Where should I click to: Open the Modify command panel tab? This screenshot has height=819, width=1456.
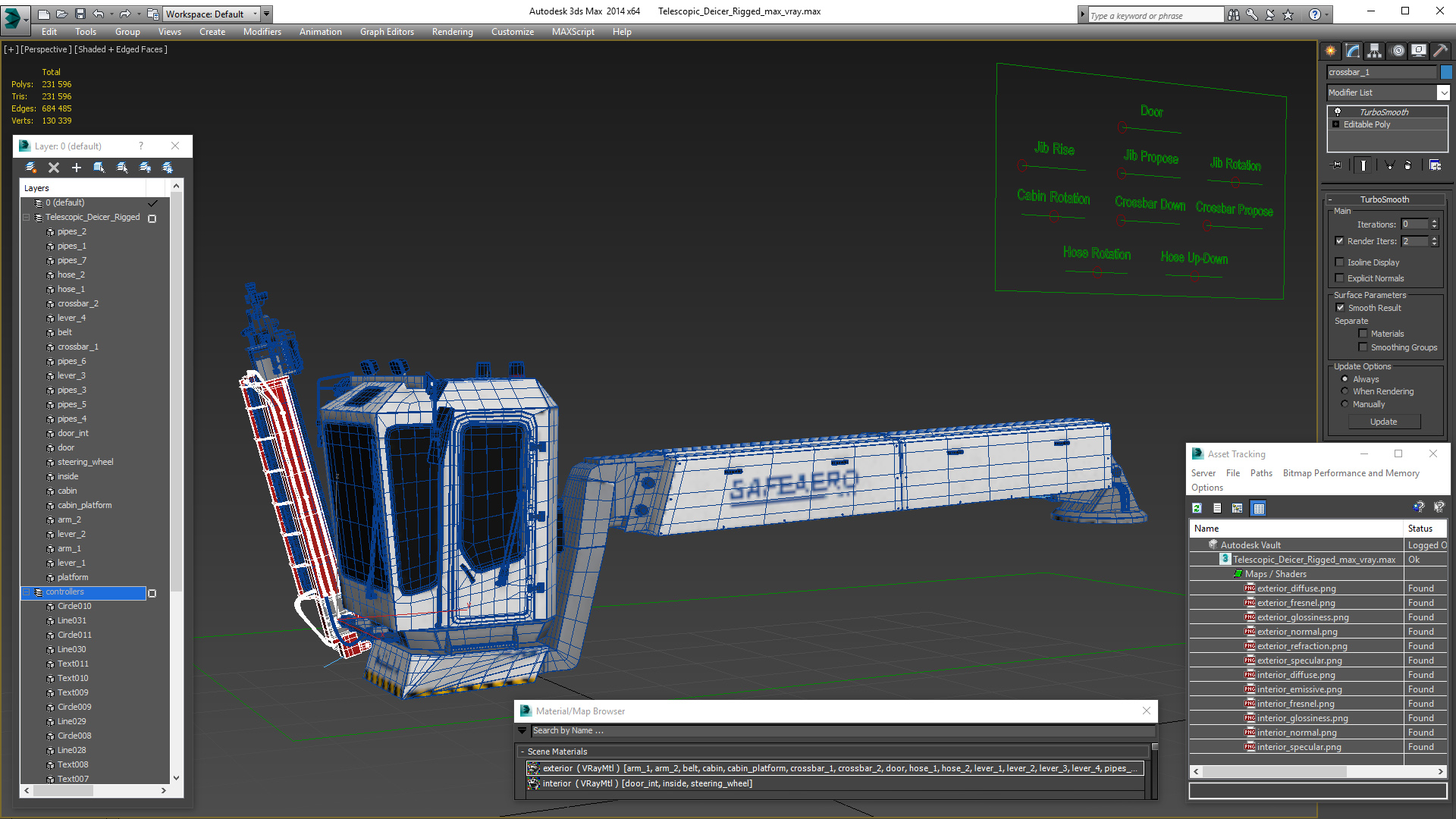[1353, 51]
